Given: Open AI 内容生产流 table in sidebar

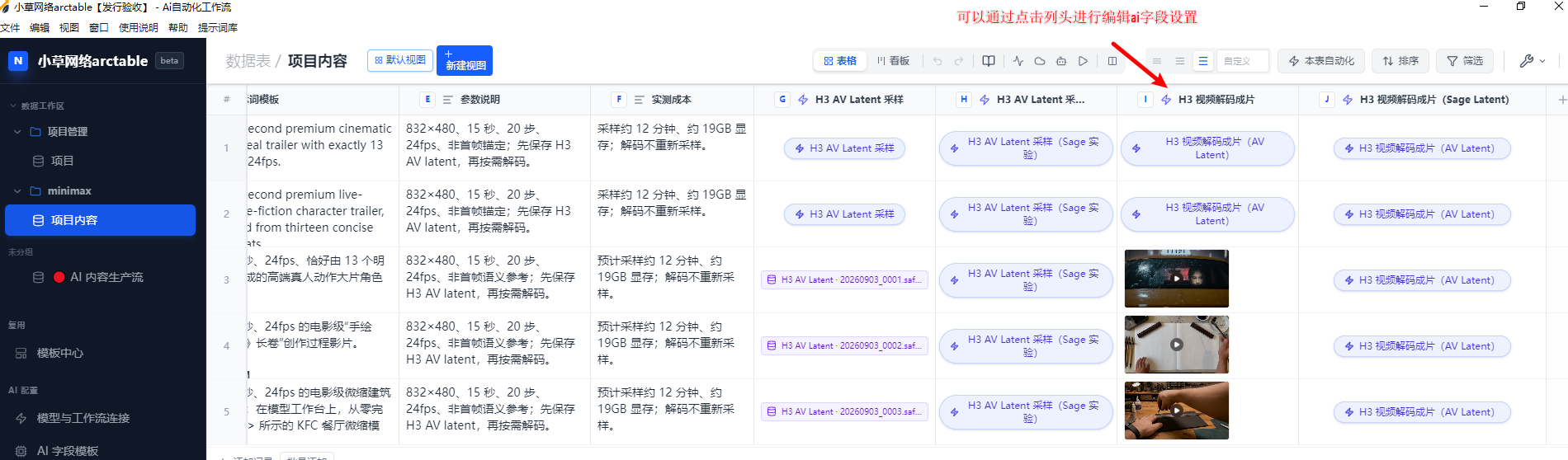Looking at the screenshot, I should [100, 277].
